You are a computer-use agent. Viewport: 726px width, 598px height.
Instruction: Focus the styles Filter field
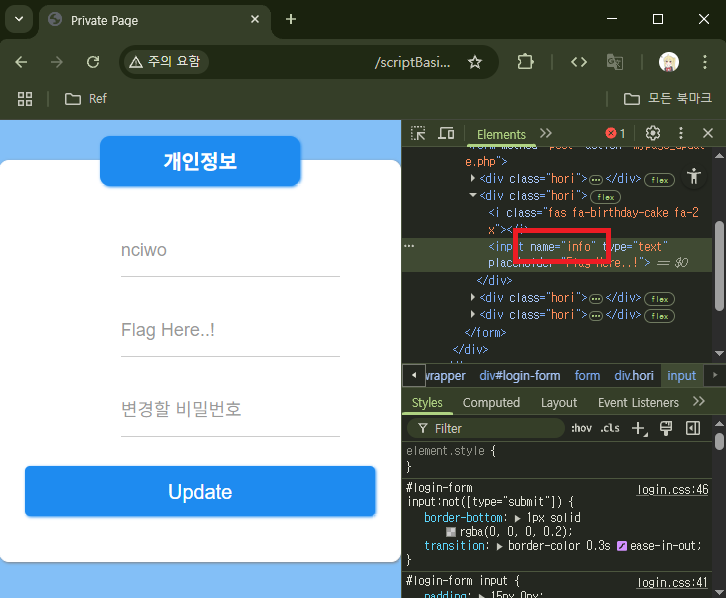486,429
